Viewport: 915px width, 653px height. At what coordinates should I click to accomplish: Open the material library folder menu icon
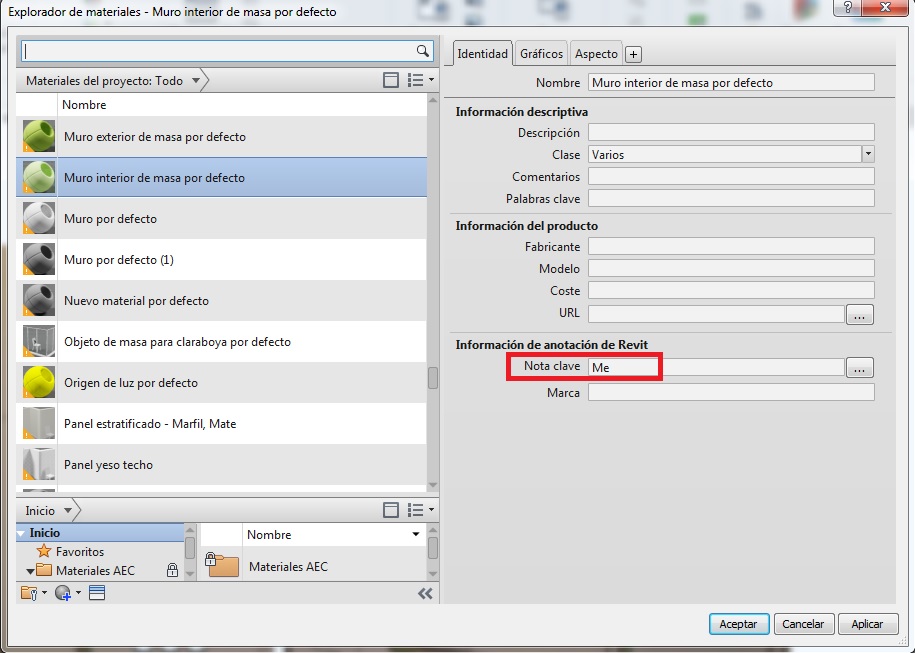click(x=30, y=593)
